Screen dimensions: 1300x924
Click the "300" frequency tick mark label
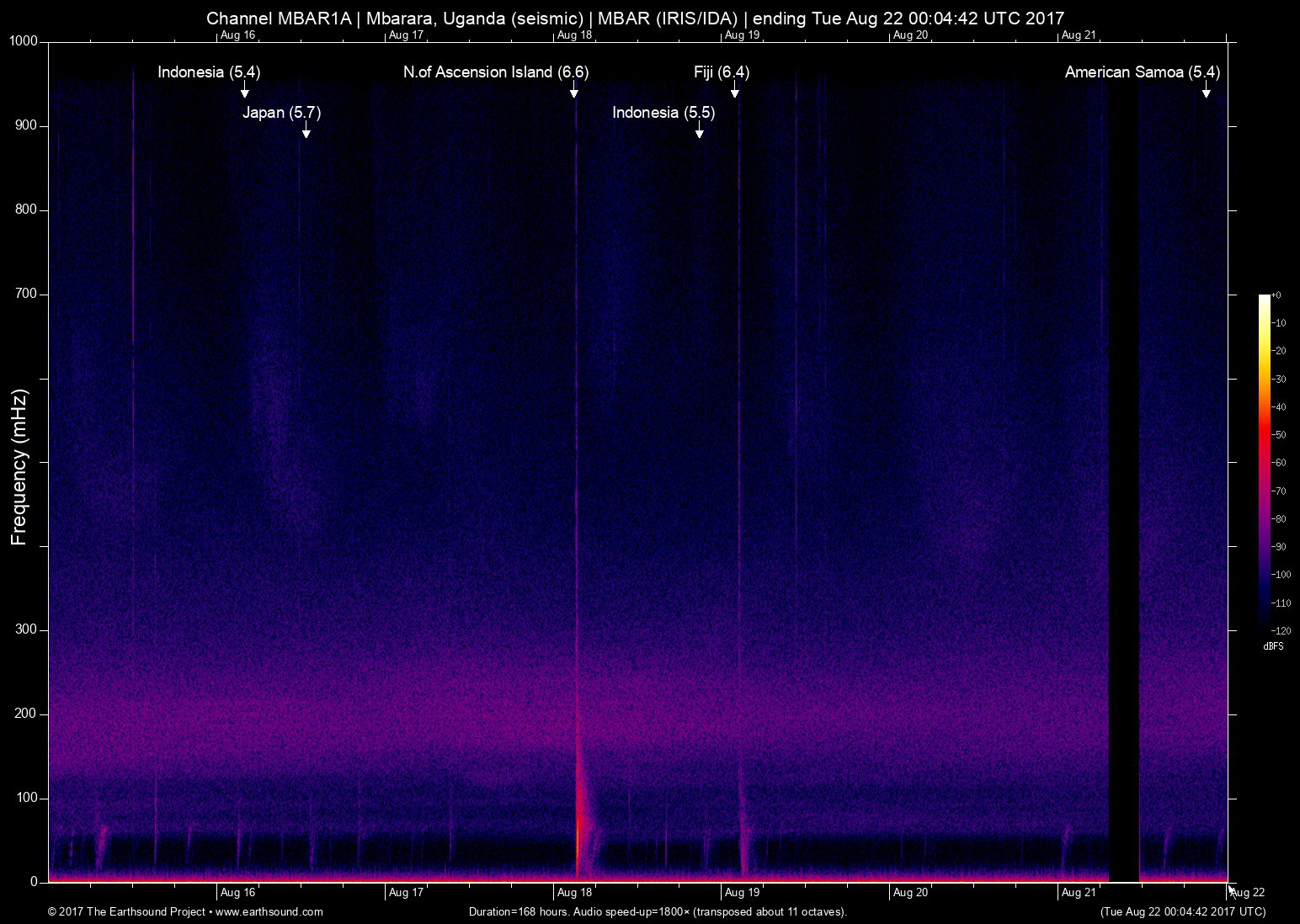coord(26,629)
